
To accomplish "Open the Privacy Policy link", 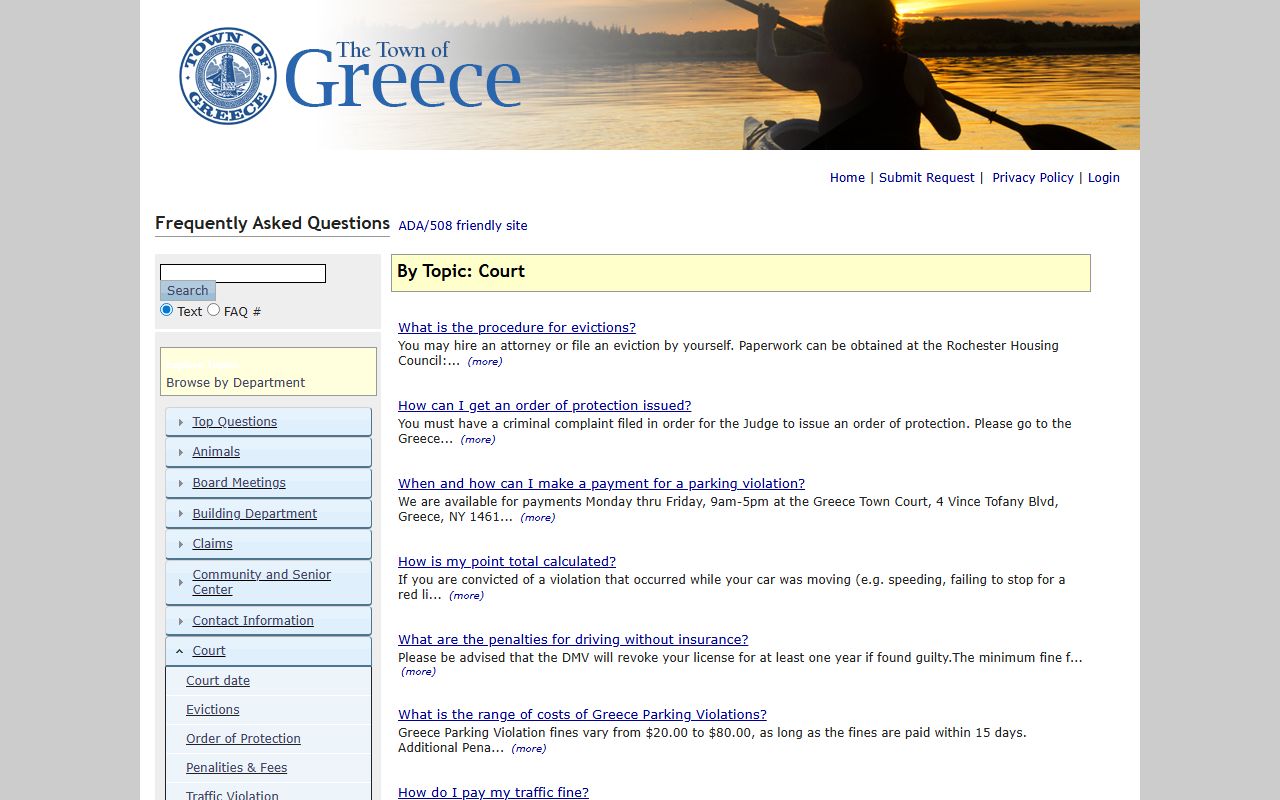I will pos(1033,178).
